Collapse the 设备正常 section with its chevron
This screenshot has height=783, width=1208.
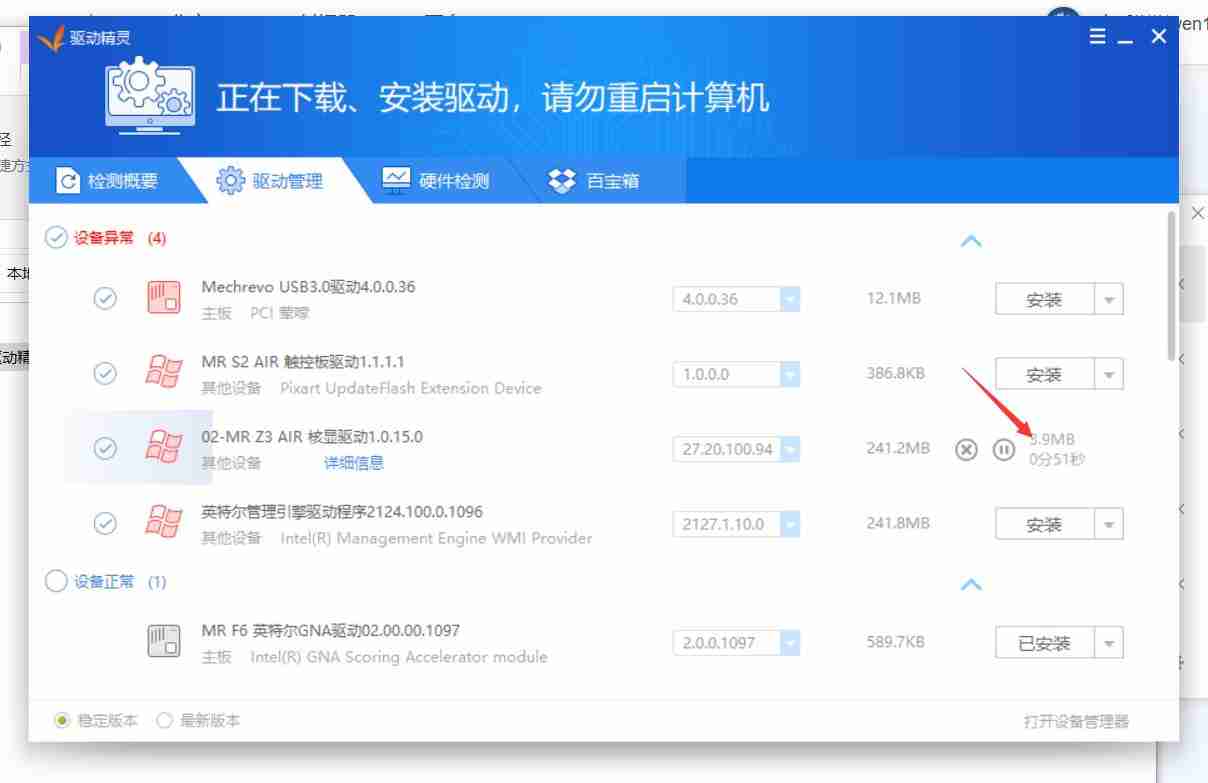pos(970,584)
